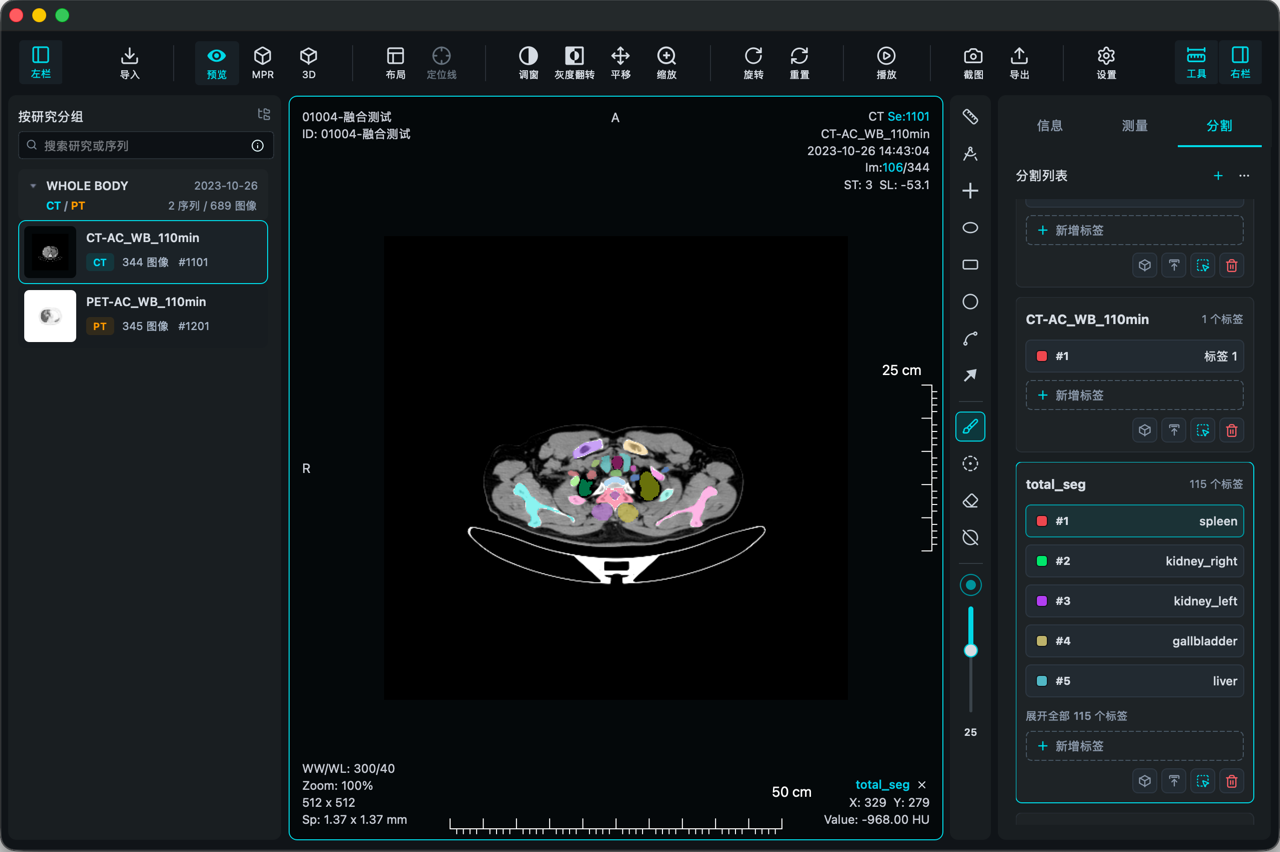
Task: Select the PET-AC_WB_110min series
Action: click(143, 316)
